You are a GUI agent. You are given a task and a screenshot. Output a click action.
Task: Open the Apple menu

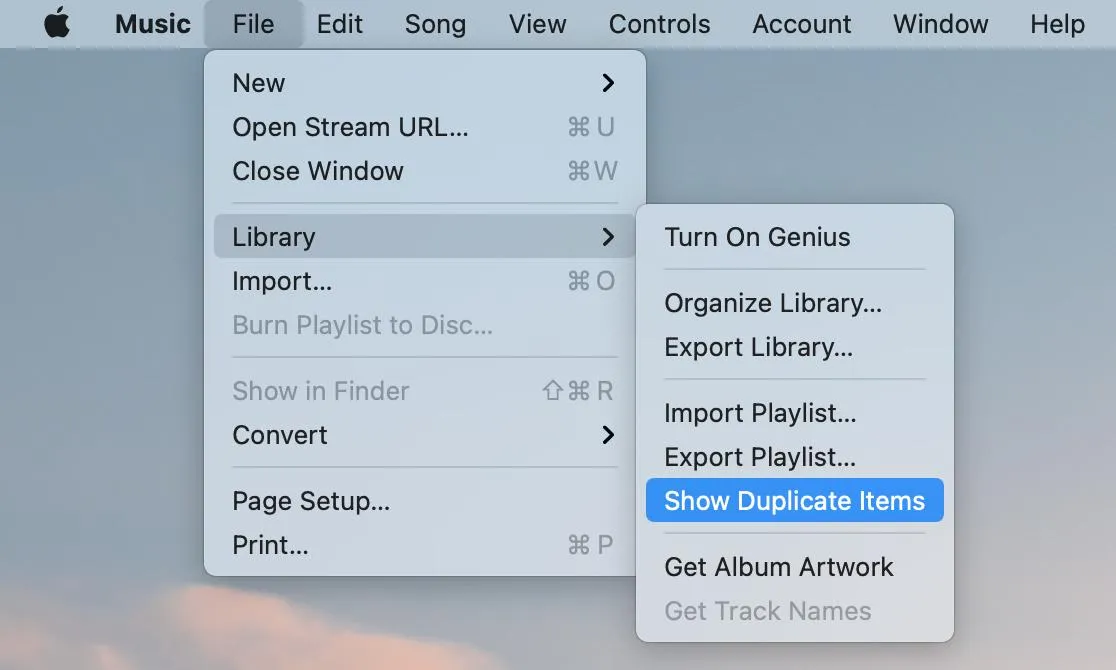tap(57, 23)
